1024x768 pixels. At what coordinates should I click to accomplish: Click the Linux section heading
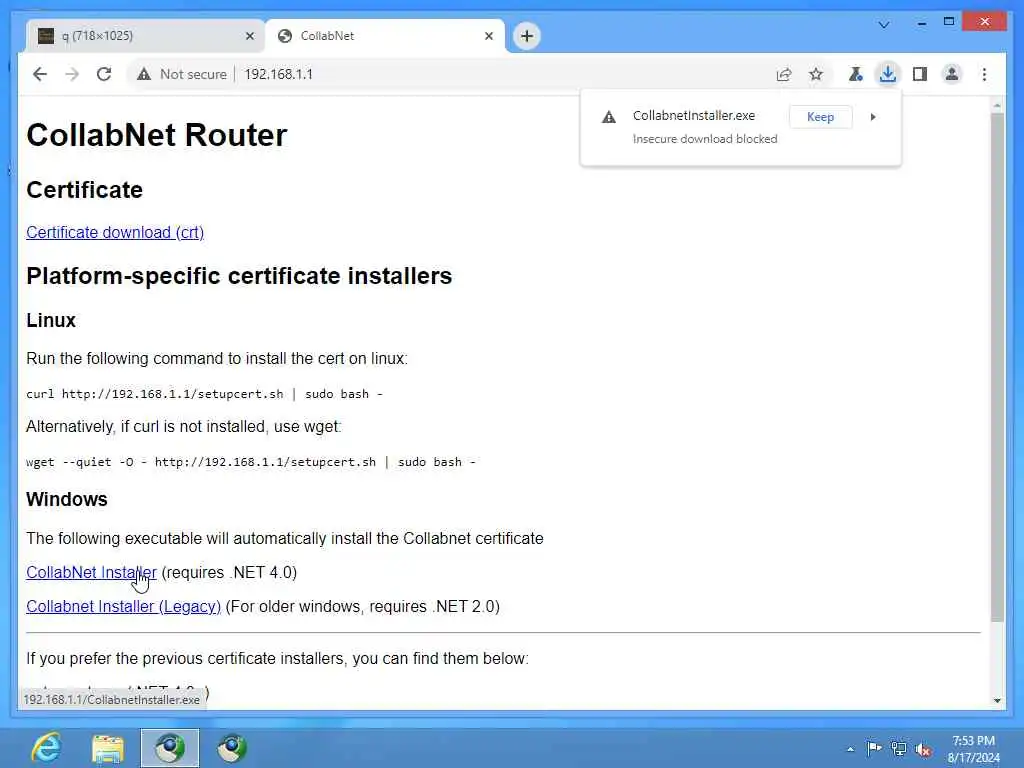click(51, 320)
